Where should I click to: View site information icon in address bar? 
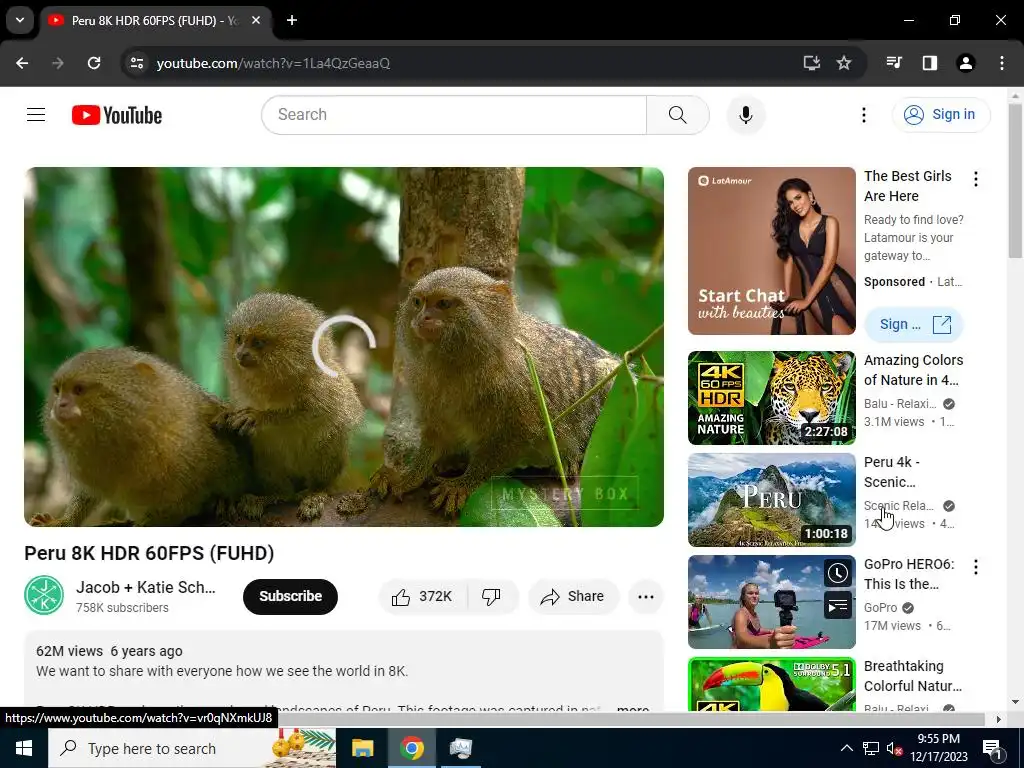(136, 63)
